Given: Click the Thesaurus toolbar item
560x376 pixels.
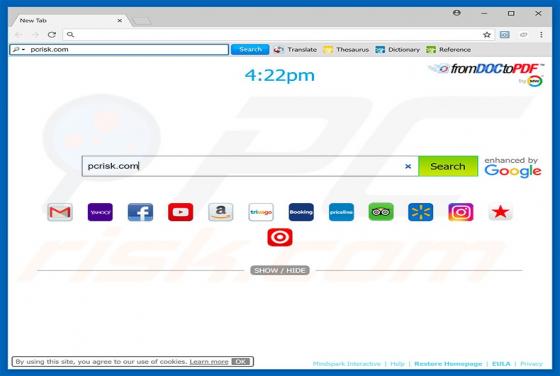Looking at the screenshot, I should click(346, 50).
